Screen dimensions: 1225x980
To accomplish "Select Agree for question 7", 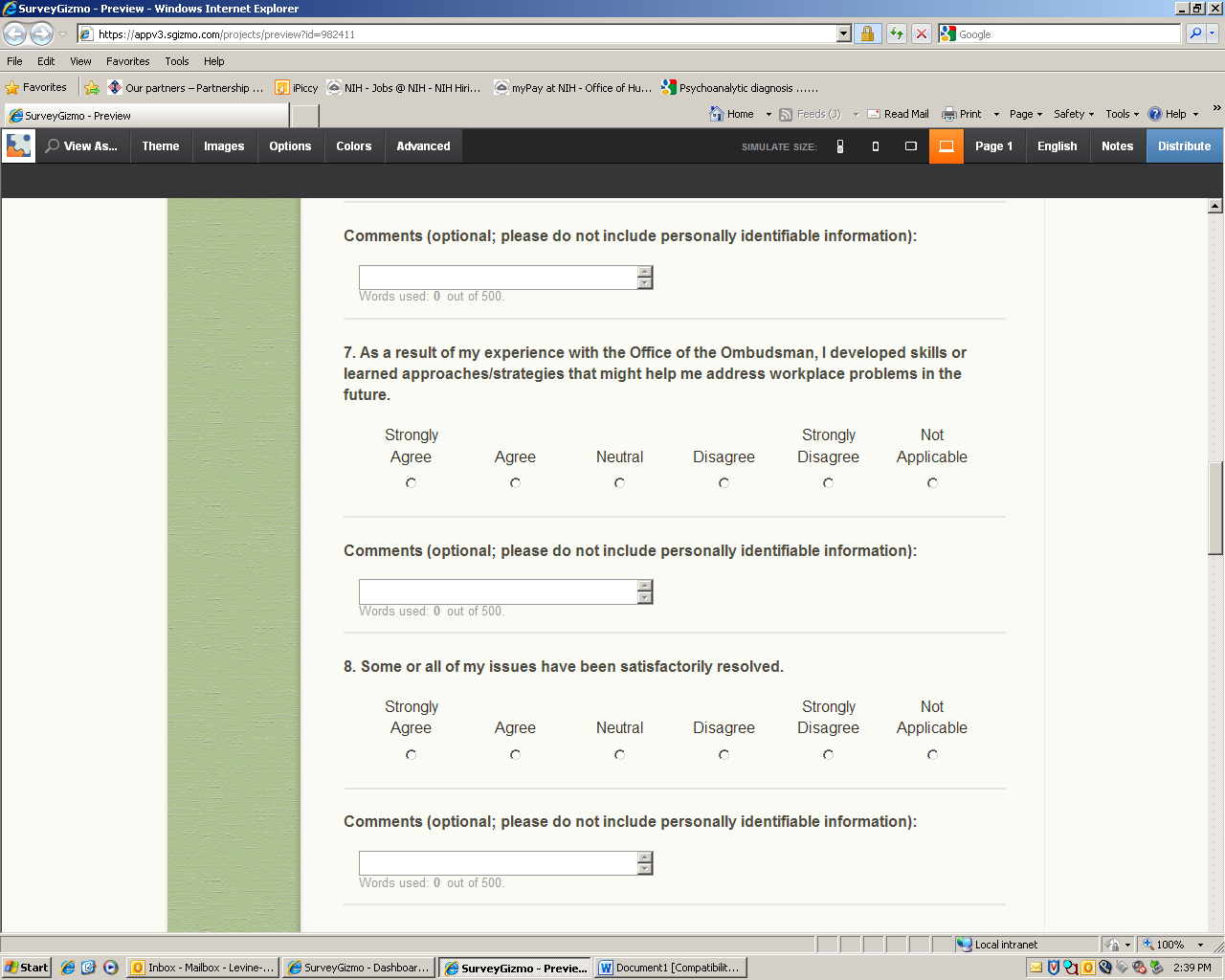I will (515, 483).
